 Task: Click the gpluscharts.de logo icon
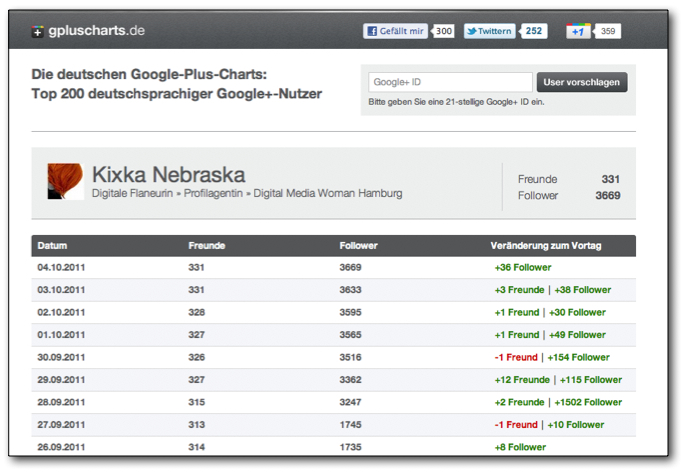(38, 31)
